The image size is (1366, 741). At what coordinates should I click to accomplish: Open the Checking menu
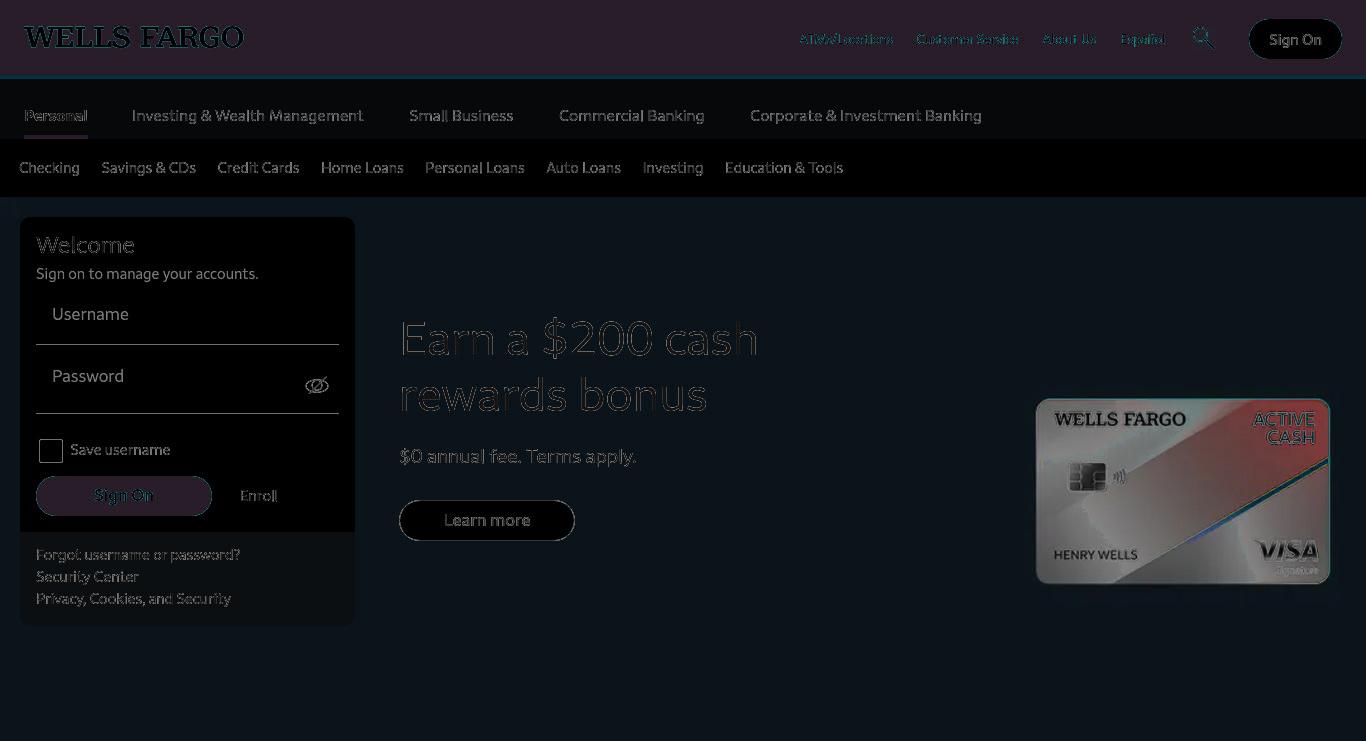(x=49, y=168)
